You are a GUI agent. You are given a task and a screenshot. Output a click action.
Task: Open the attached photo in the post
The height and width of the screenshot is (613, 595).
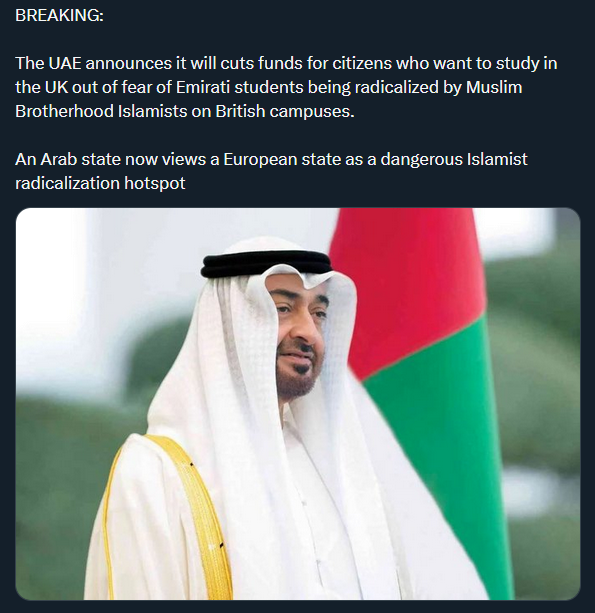click(x=298, y=403)
